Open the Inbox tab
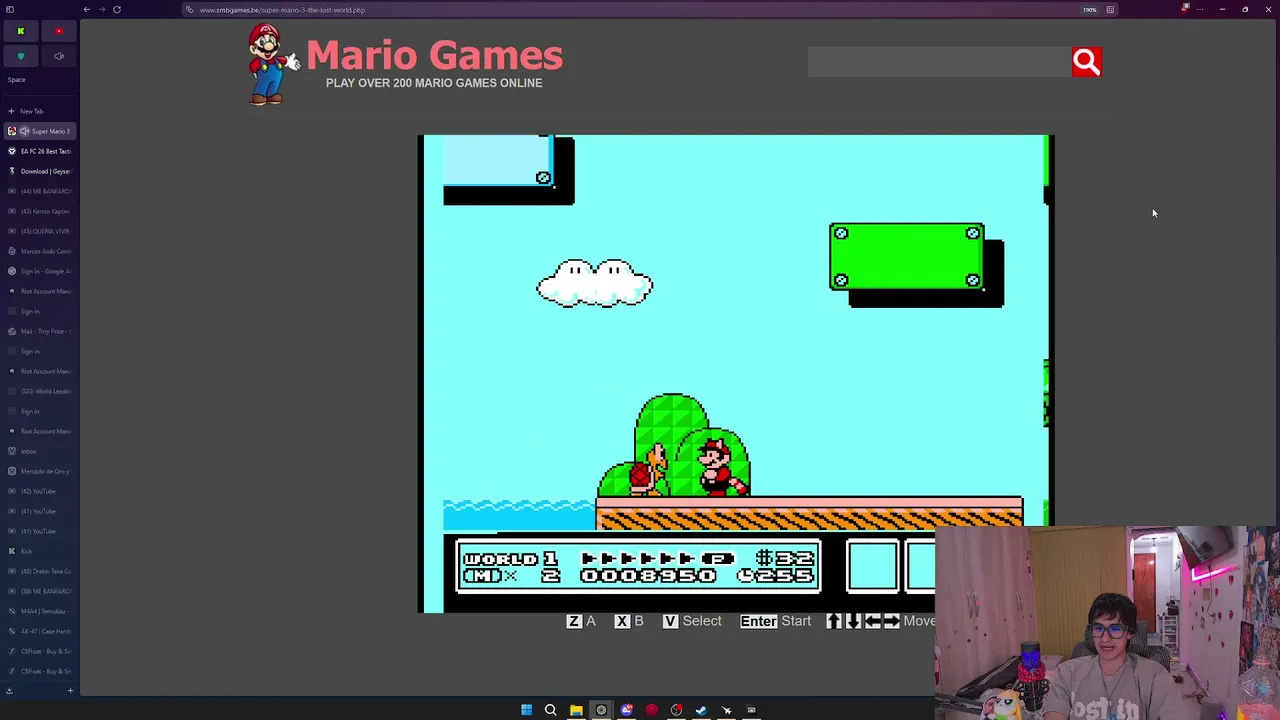 40,451
